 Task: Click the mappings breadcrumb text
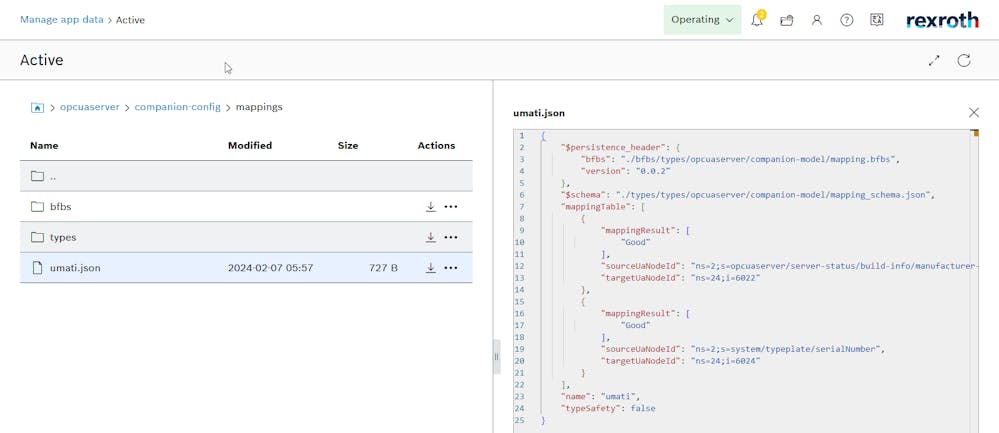pos(259,107)
